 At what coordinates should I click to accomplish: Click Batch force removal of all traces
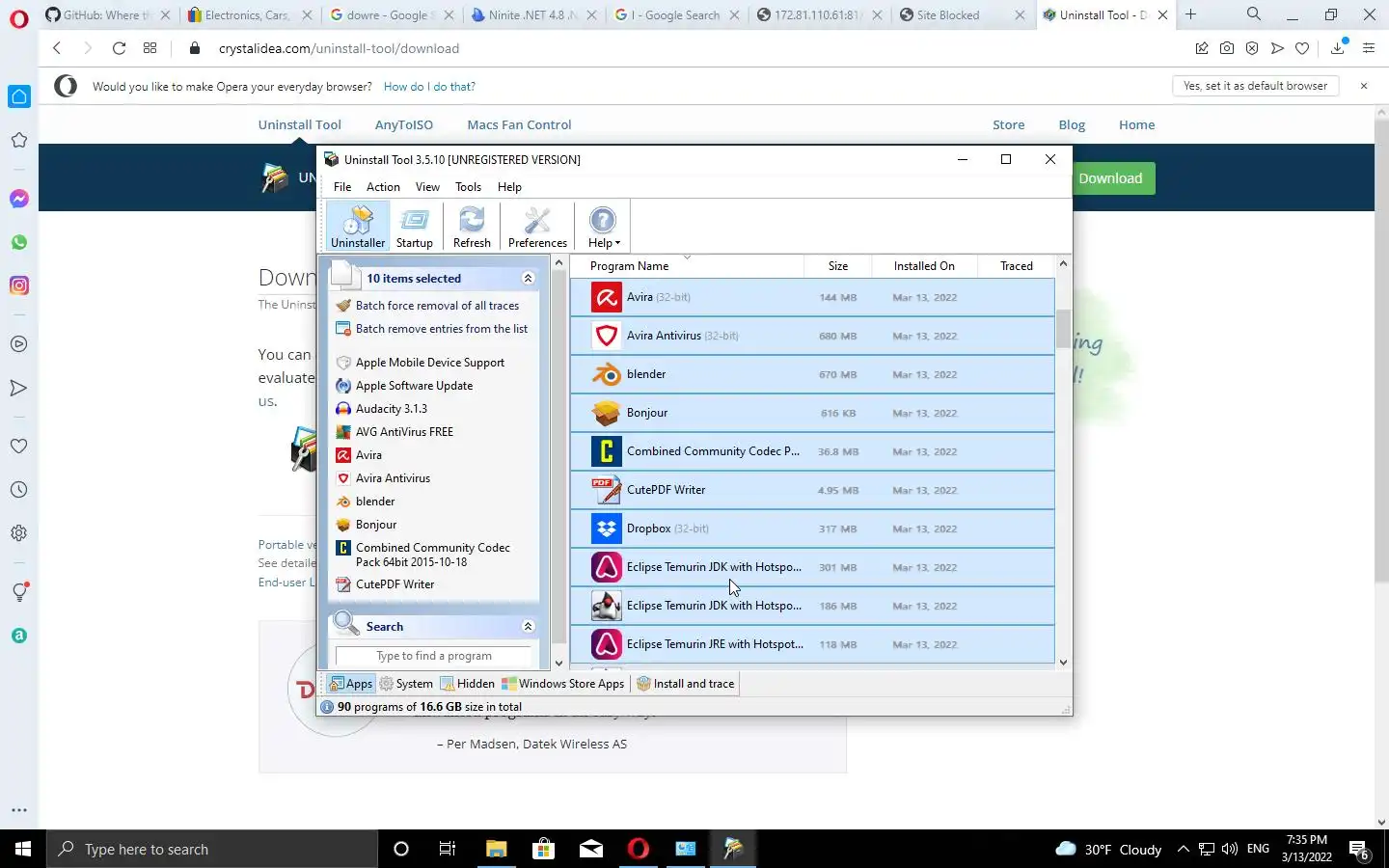[437, 306]
